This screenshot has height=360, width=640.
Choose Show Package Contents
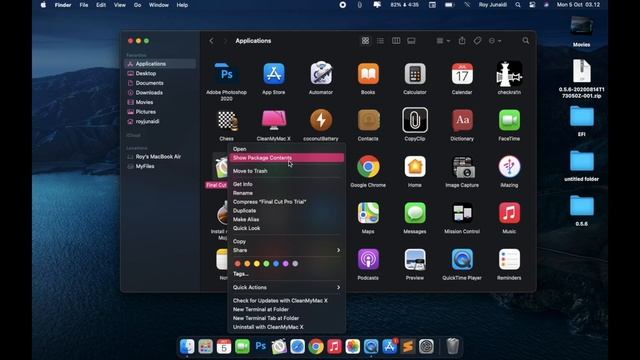(286, 158)
